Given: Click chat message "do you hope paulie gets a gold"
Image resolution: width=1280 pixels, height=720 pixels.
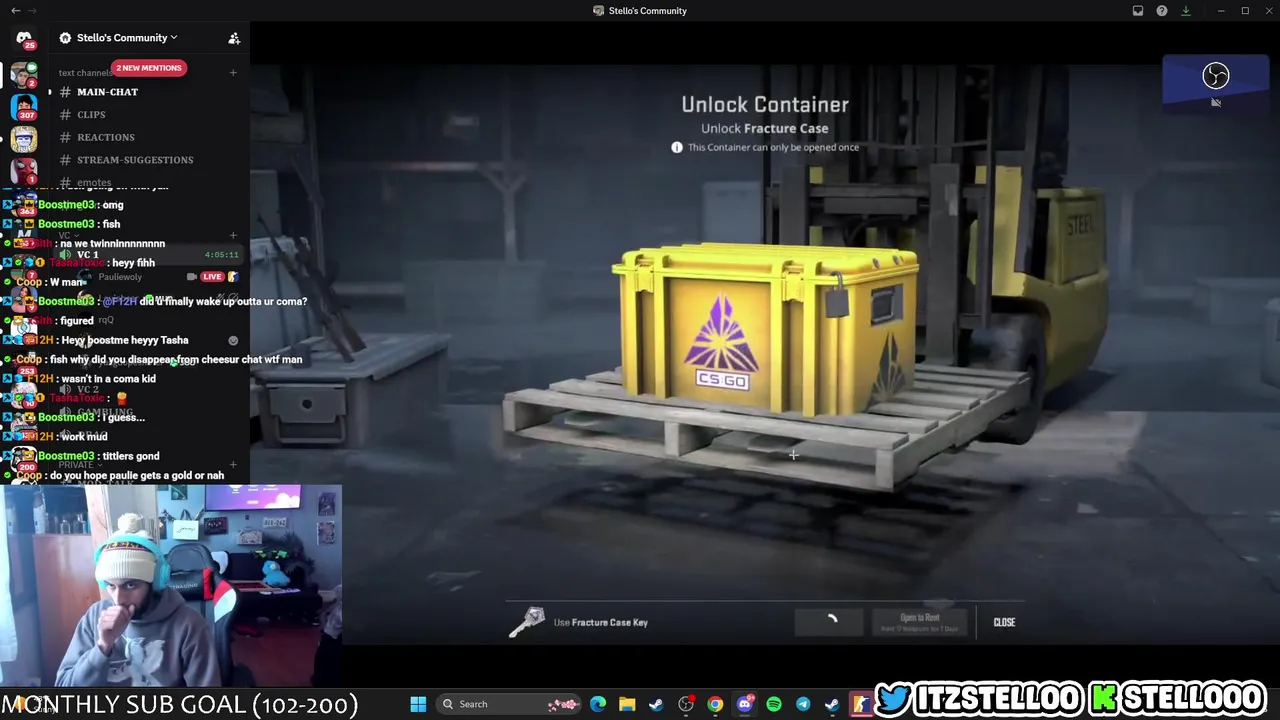Looking at the screenshot, I should (x=137, y=476).
